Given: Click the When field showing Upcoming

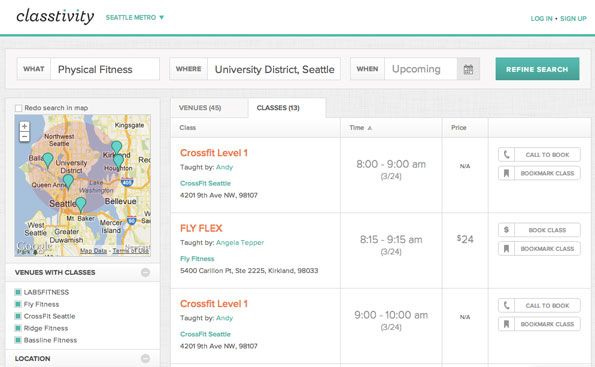Looking at the screenshot, I should coord(420,69).
